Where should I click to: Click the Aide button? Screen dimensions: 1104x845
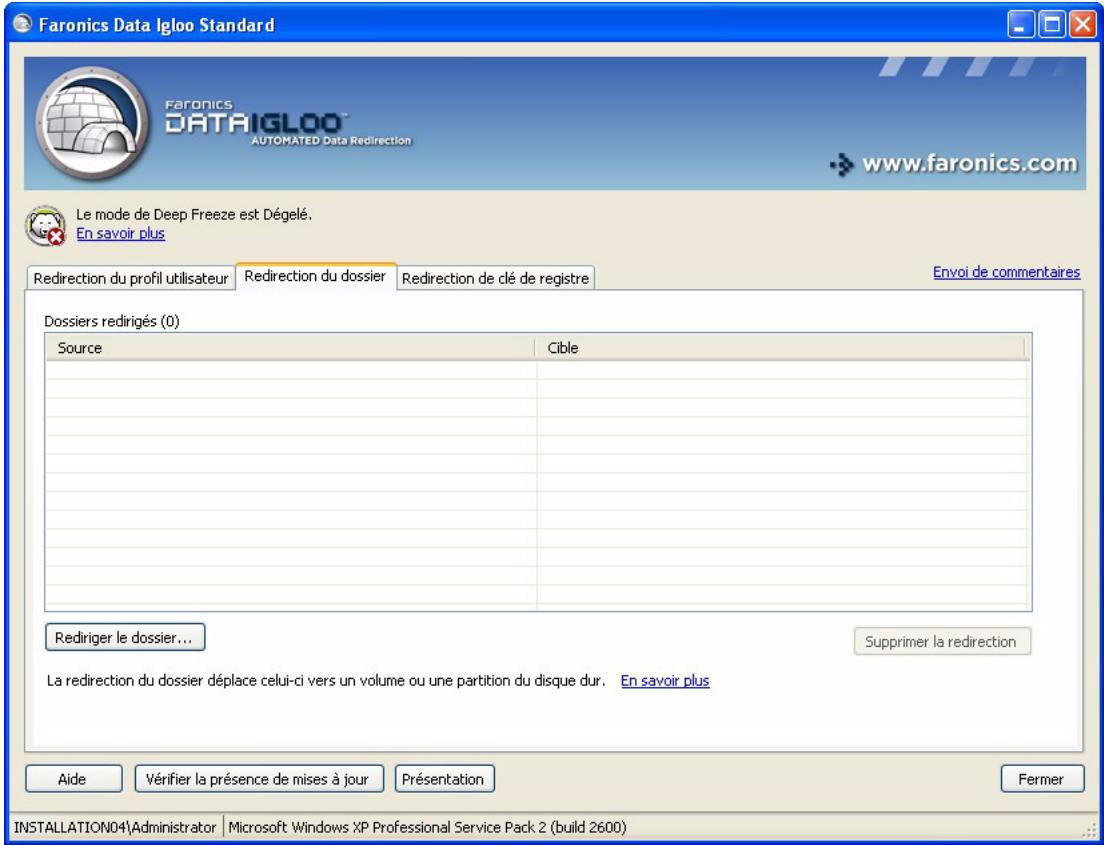(73, 779)
